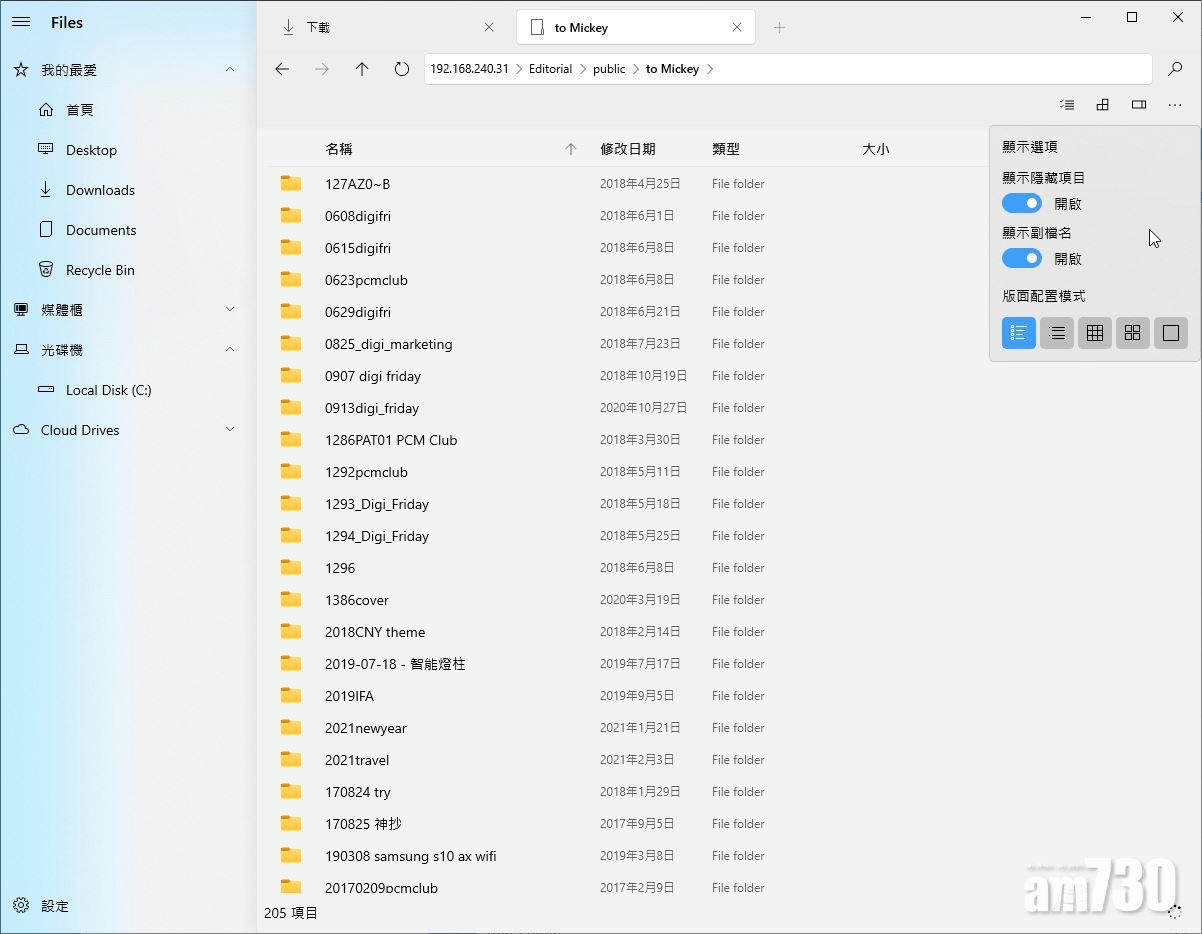The image size is (1202, 934).
Task: Open the three-dots more options menu
Action: [1175, 105]
